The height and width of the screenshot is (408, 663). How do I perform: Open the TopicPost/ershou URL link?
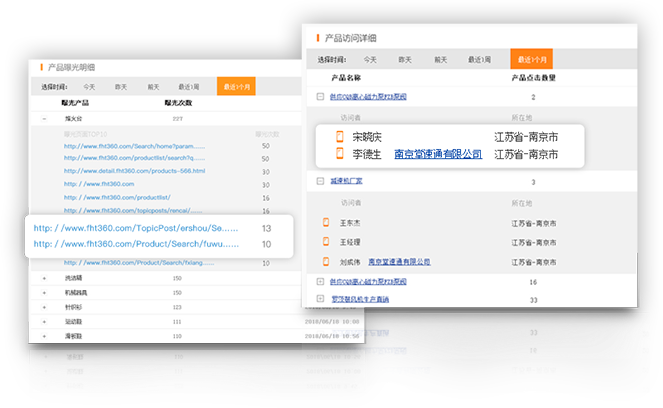pyautogui.click(x=136, y=228)
